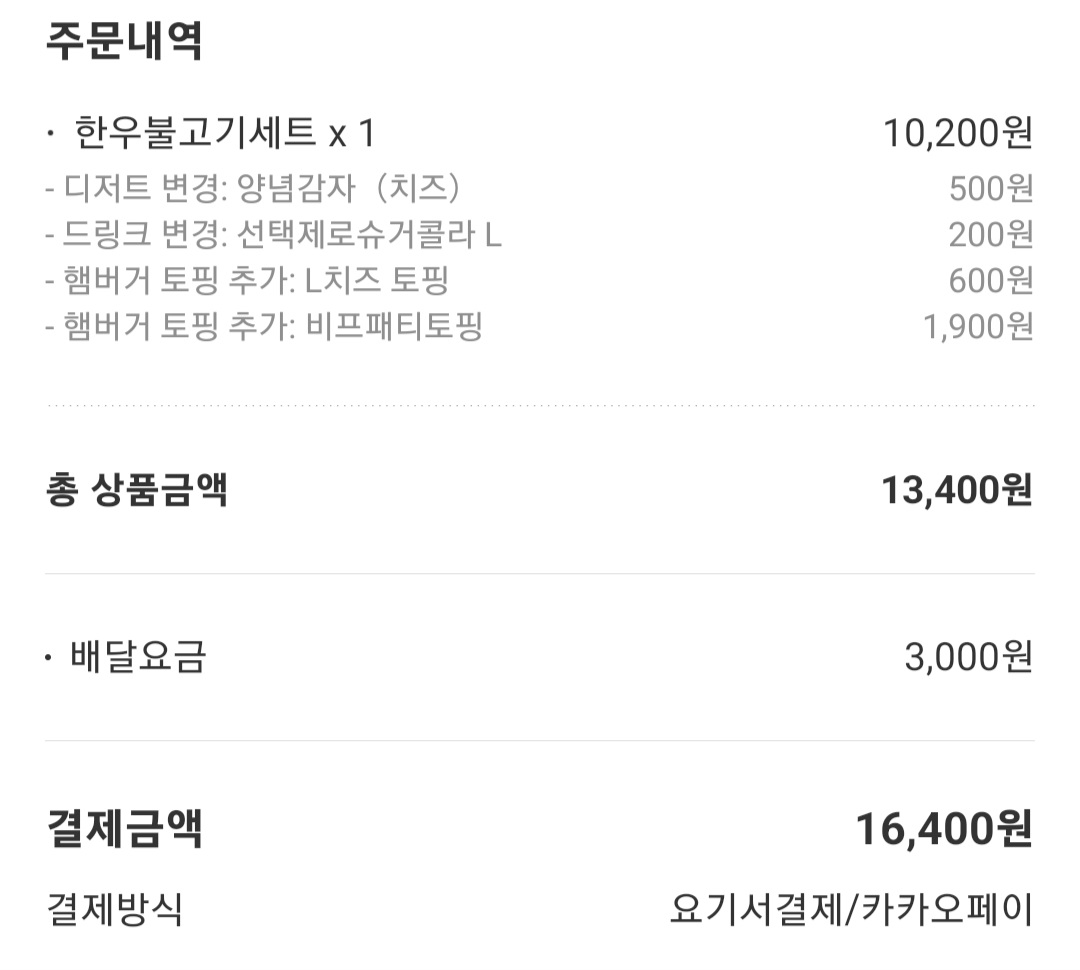
Task: Select the 3,000원 delivery fee
Action: [968, 657]
